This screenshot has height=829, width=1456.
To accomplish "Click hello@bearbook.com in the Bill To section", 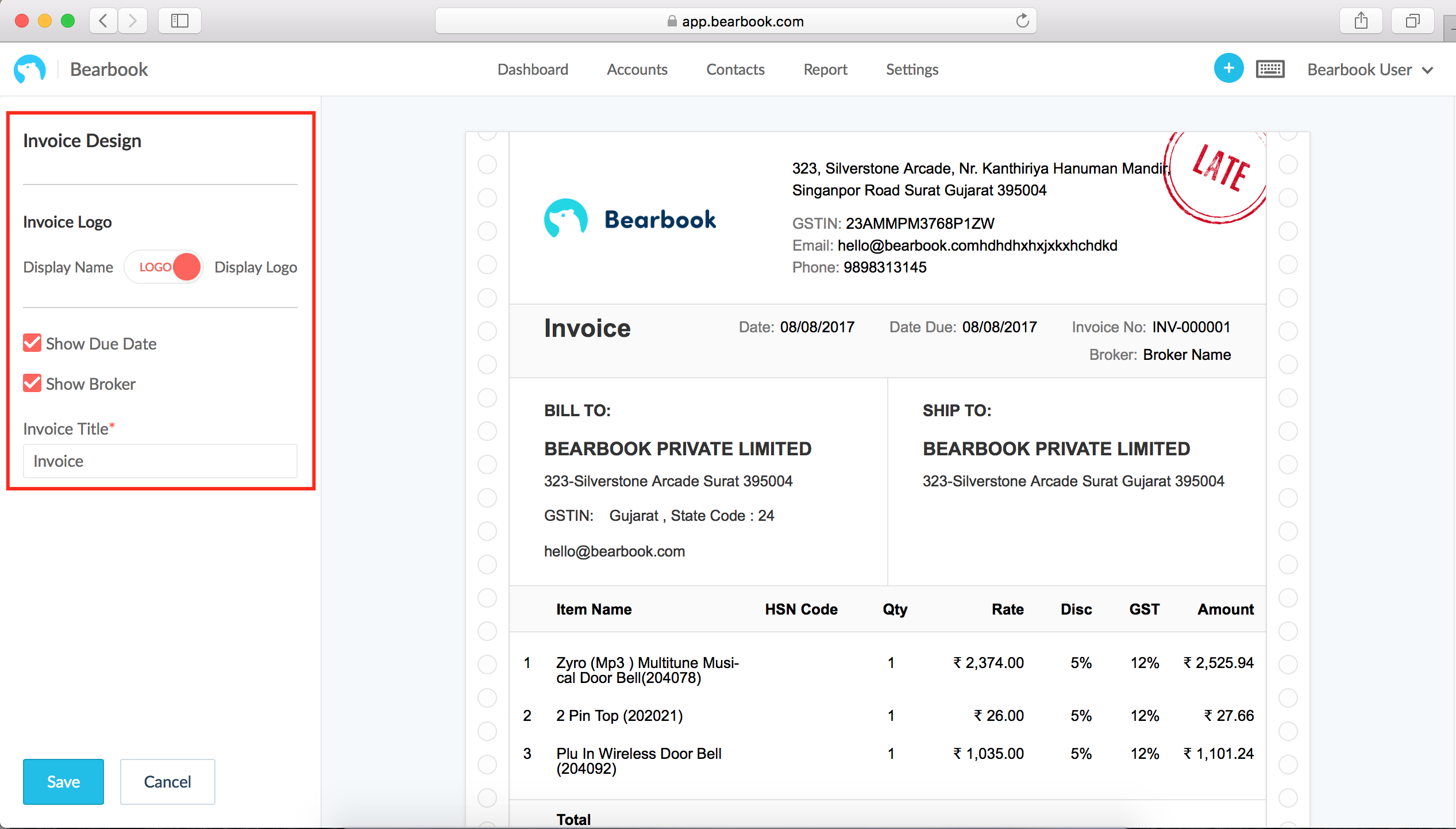I will (x=614, y=551).
